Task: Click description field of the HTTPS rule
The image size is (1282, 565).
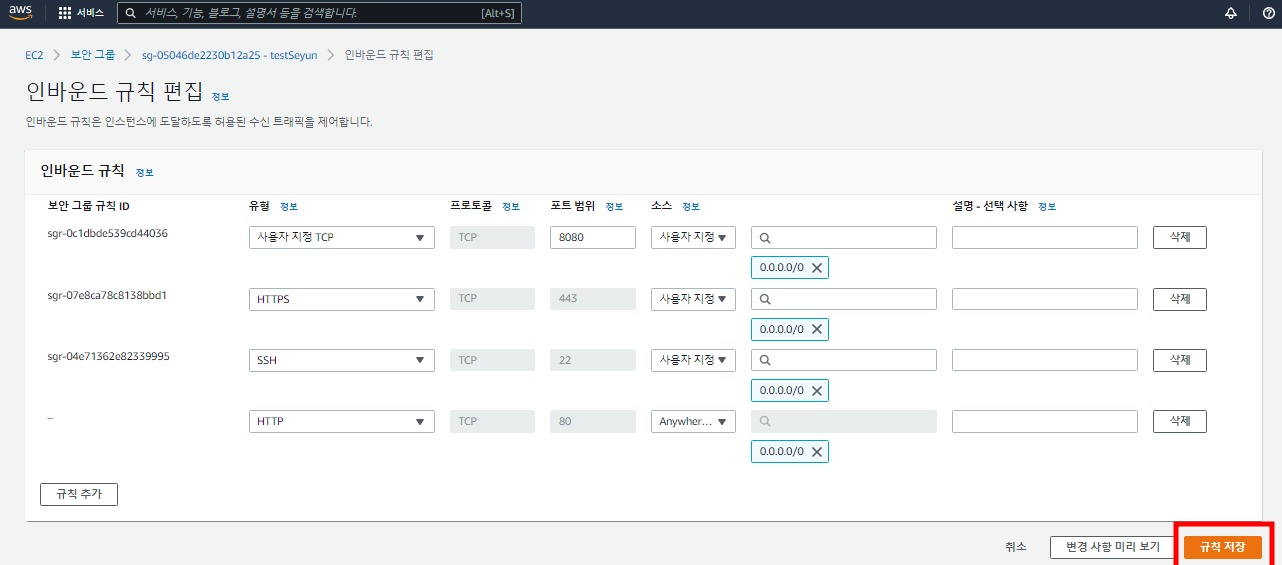Action: 1045,299
